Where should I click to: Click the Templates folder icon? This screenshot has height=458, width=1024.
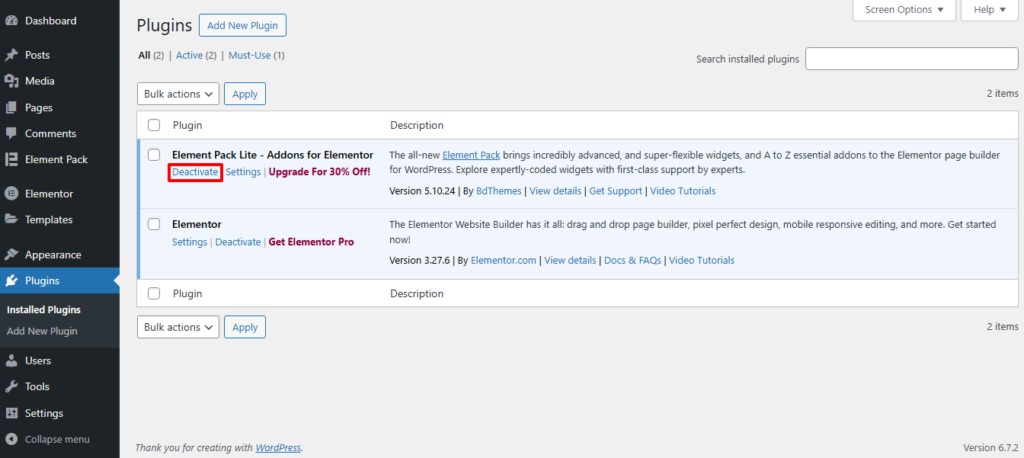11,220
